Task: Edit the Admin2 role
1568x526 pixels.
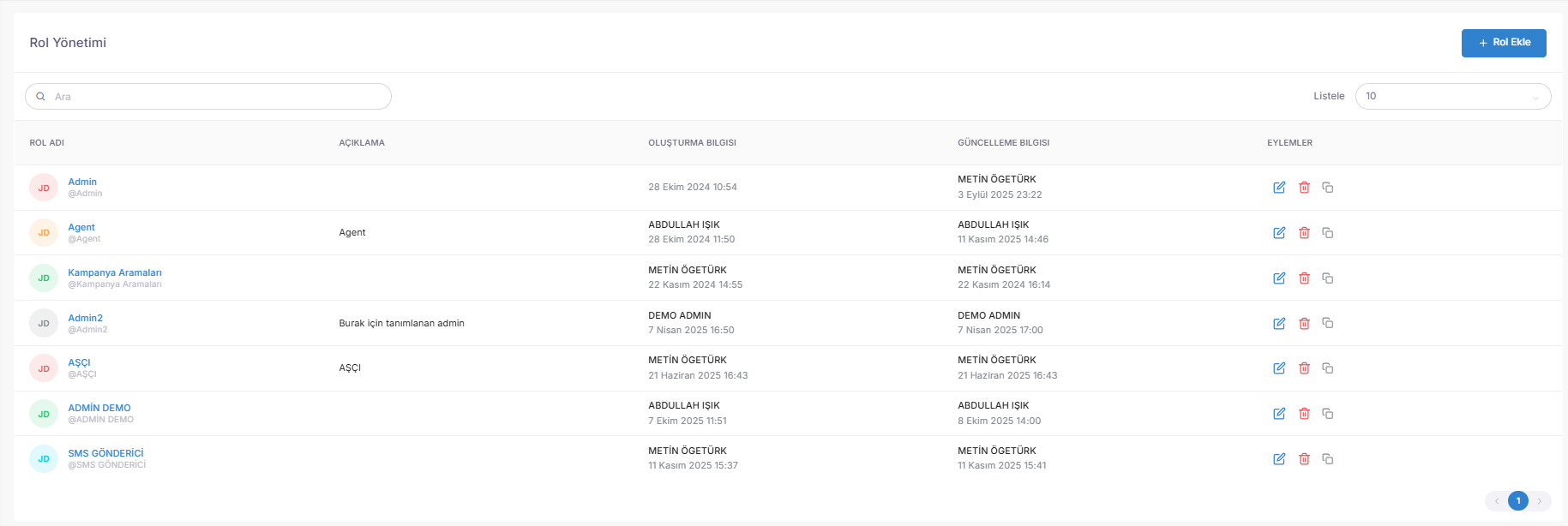Action: tap(1279, 323)
